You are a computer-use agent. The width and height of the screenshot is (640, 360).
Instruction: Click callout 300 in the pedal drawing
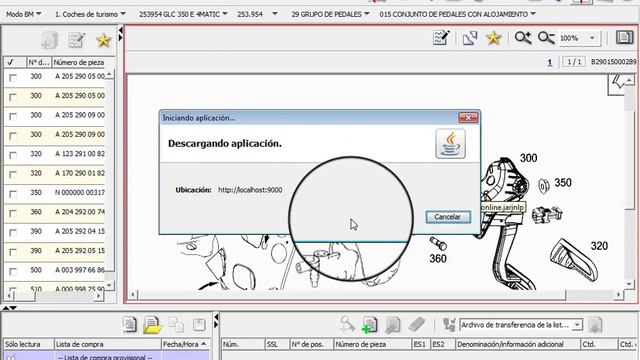pos(528,158)
